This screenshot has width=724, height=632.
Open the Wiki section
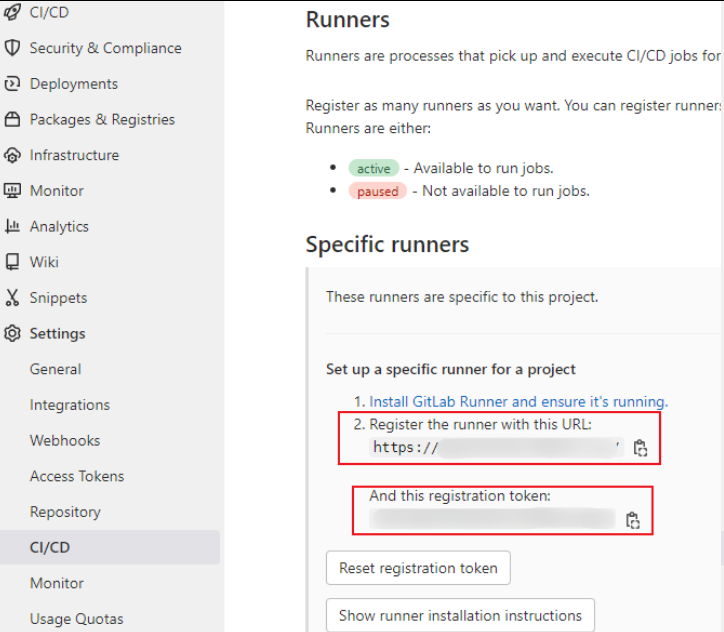point(44,262)
